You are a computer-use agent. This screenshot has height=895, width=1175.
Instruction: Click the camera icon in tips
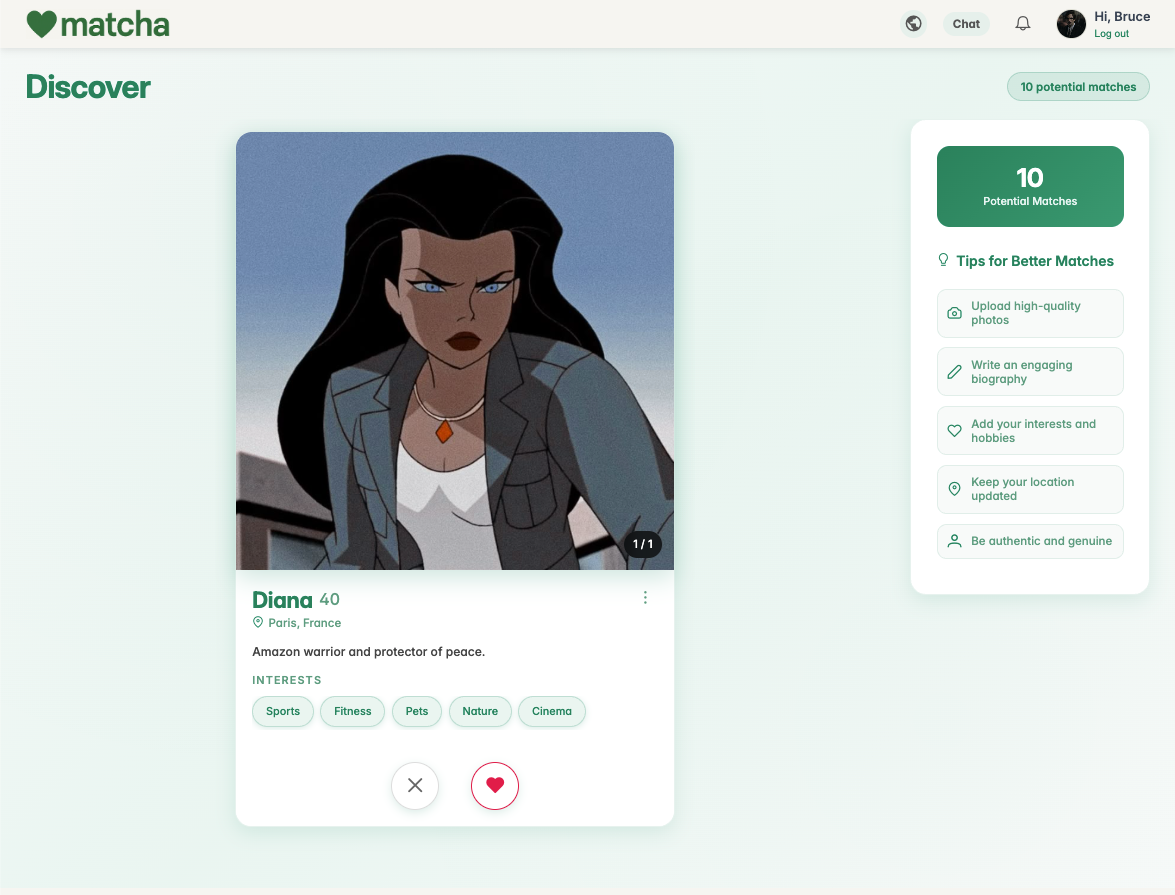point(954,314)
